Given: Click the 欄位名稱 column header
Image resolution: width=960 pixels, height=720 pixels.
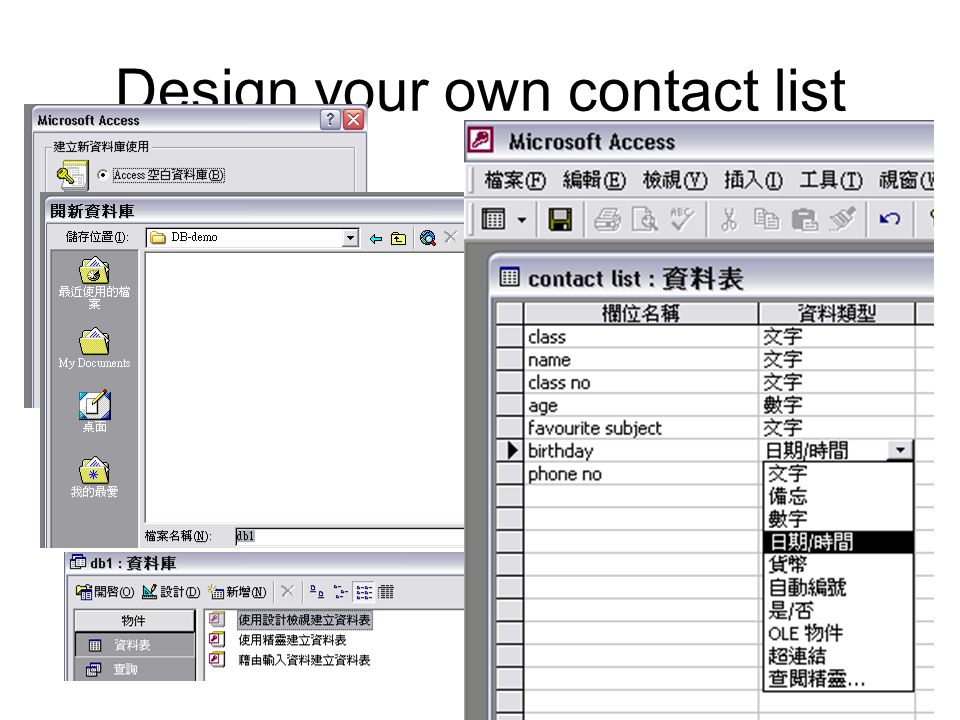Looking at the screenshot, I should [x=641, y=313].
